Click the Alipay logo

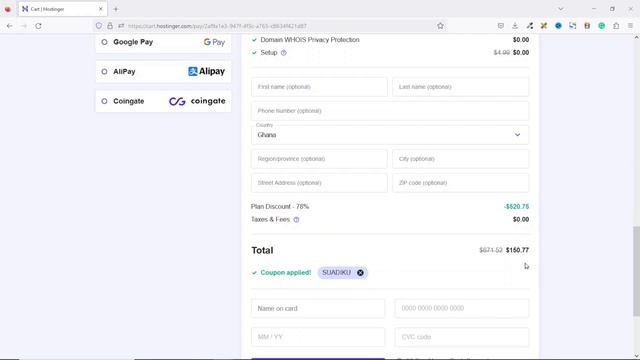pyautogui.click(x=206, y=71)
